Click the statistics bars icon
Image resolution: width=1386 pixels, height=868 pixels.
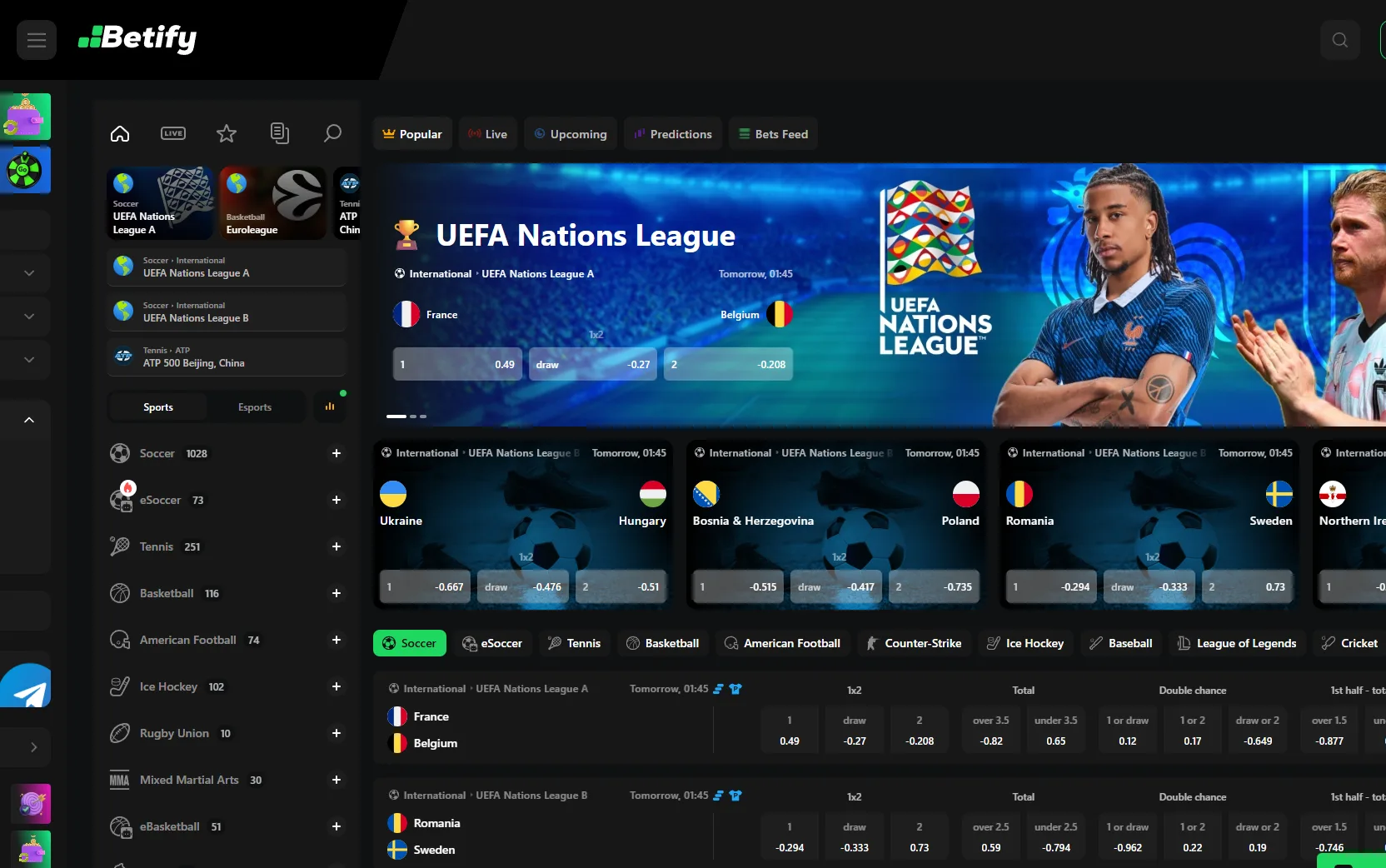pos(330,407)
